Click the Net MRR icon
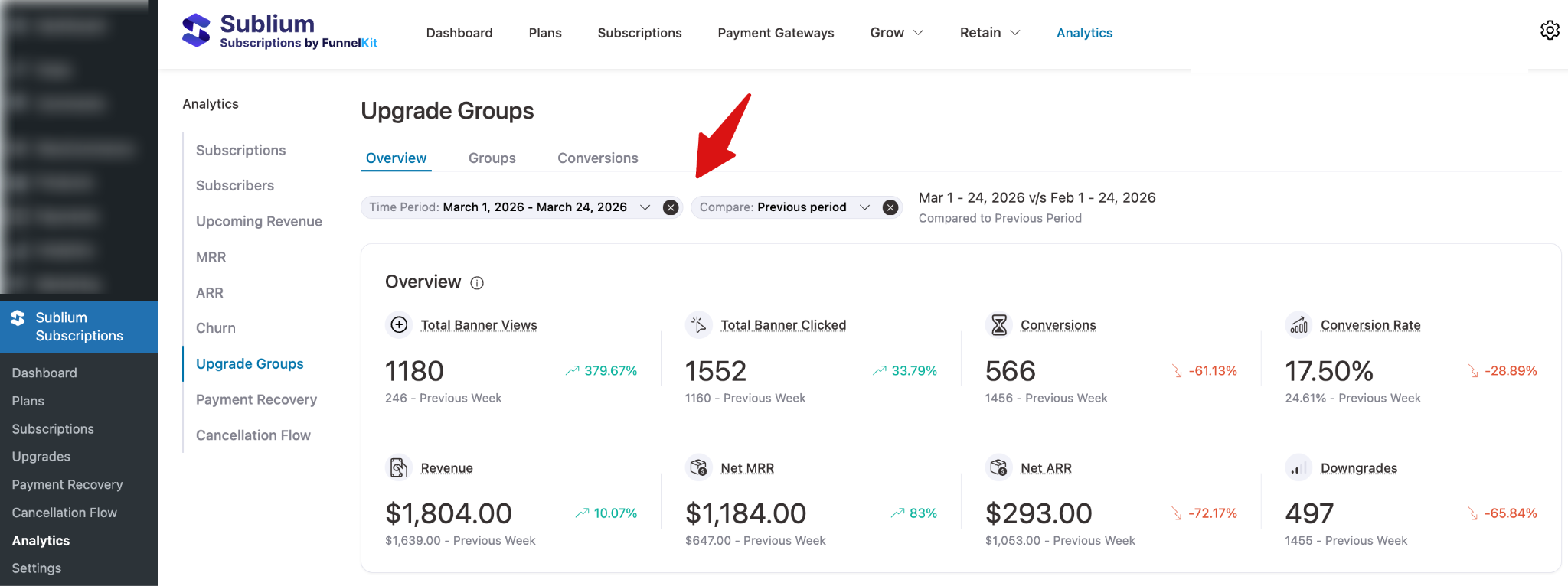Viewport: 1568px width, 586px height. [699, 467]
